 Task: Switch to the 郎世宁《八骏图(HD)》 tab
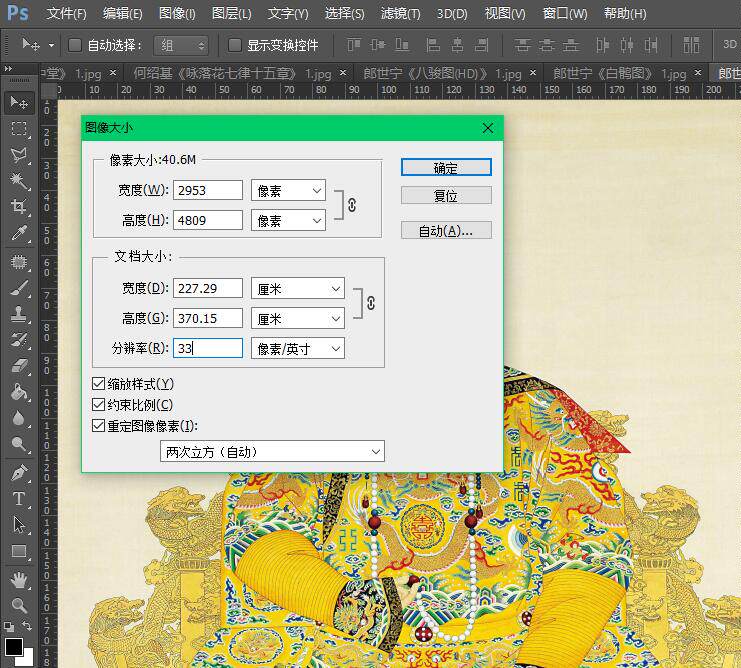point(442,73)
